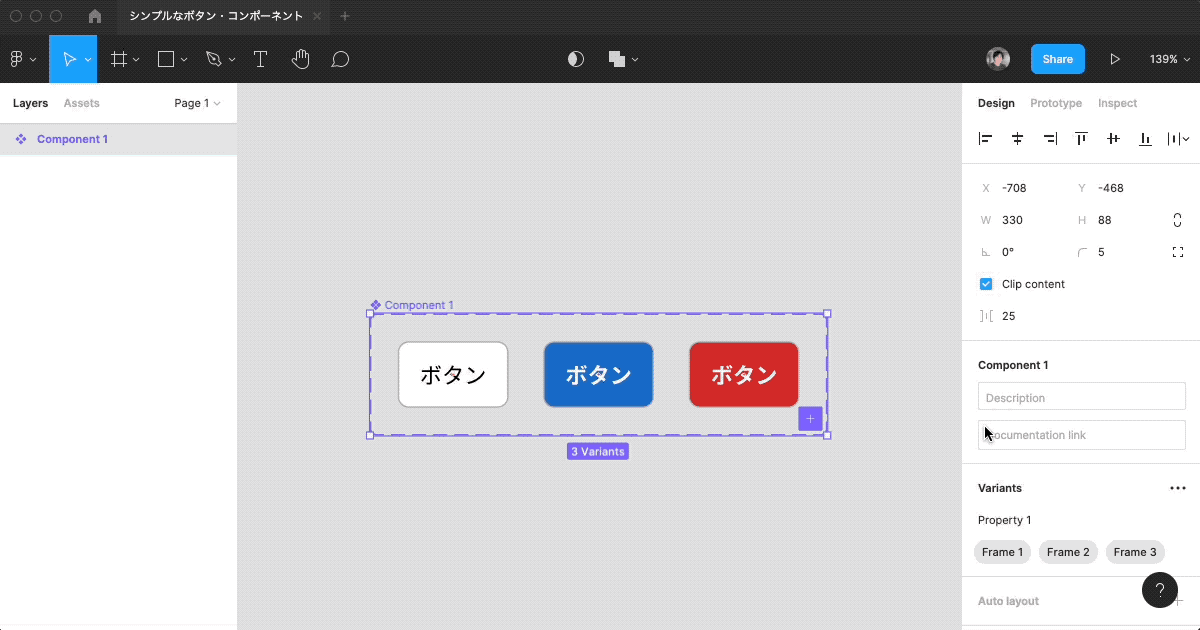Open Variants more options ellipsis
Image resolution: width=1200 pixels, height=630 pixels.
point(1177,488)
